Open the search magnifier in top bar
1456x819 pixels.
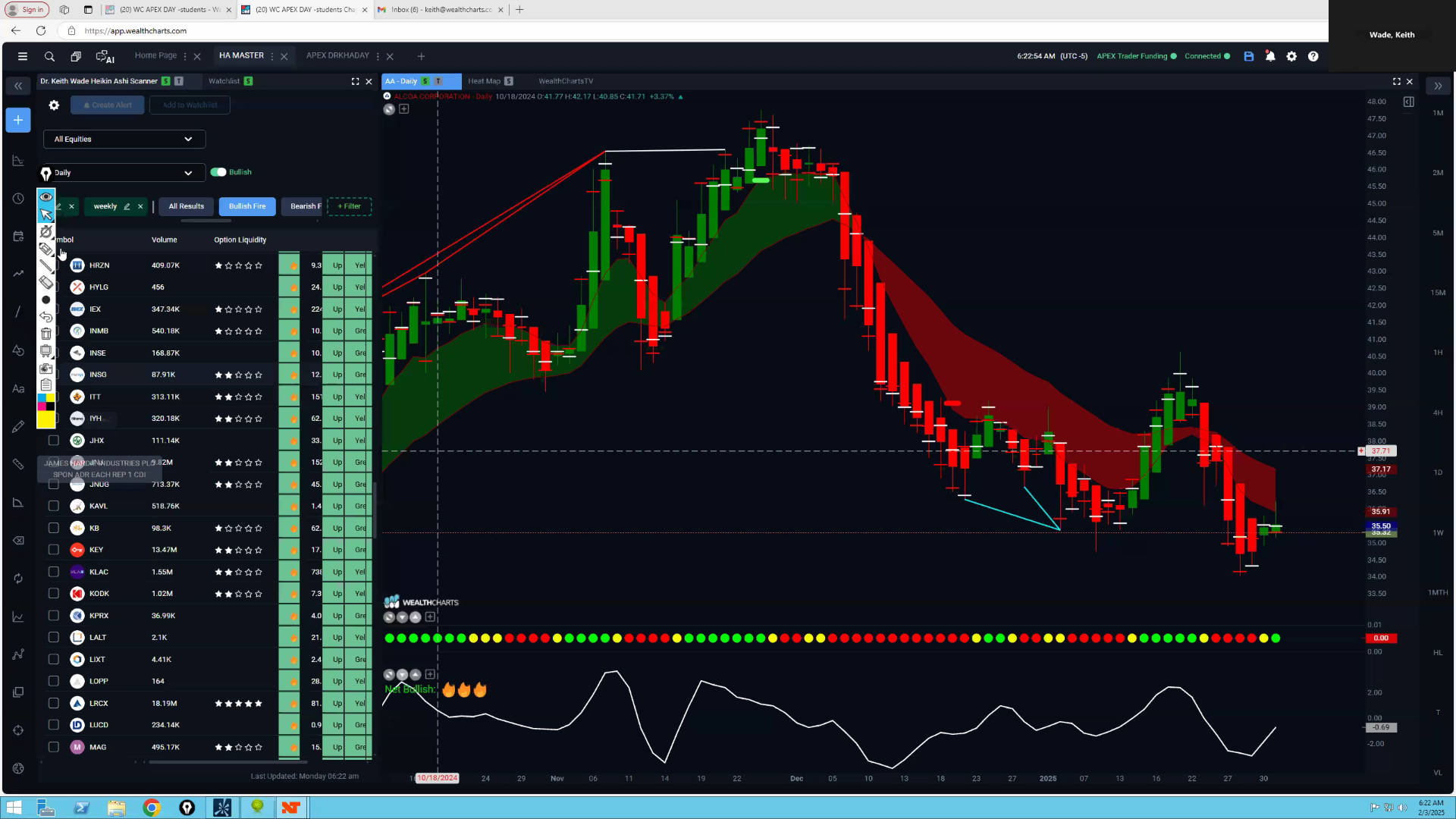[49, 56]
